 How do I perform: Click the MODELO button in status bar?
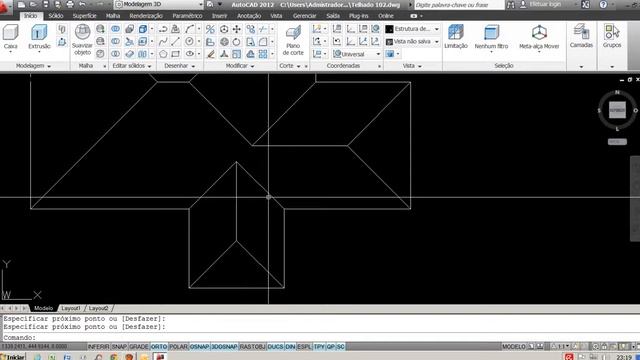pos(514,347)
